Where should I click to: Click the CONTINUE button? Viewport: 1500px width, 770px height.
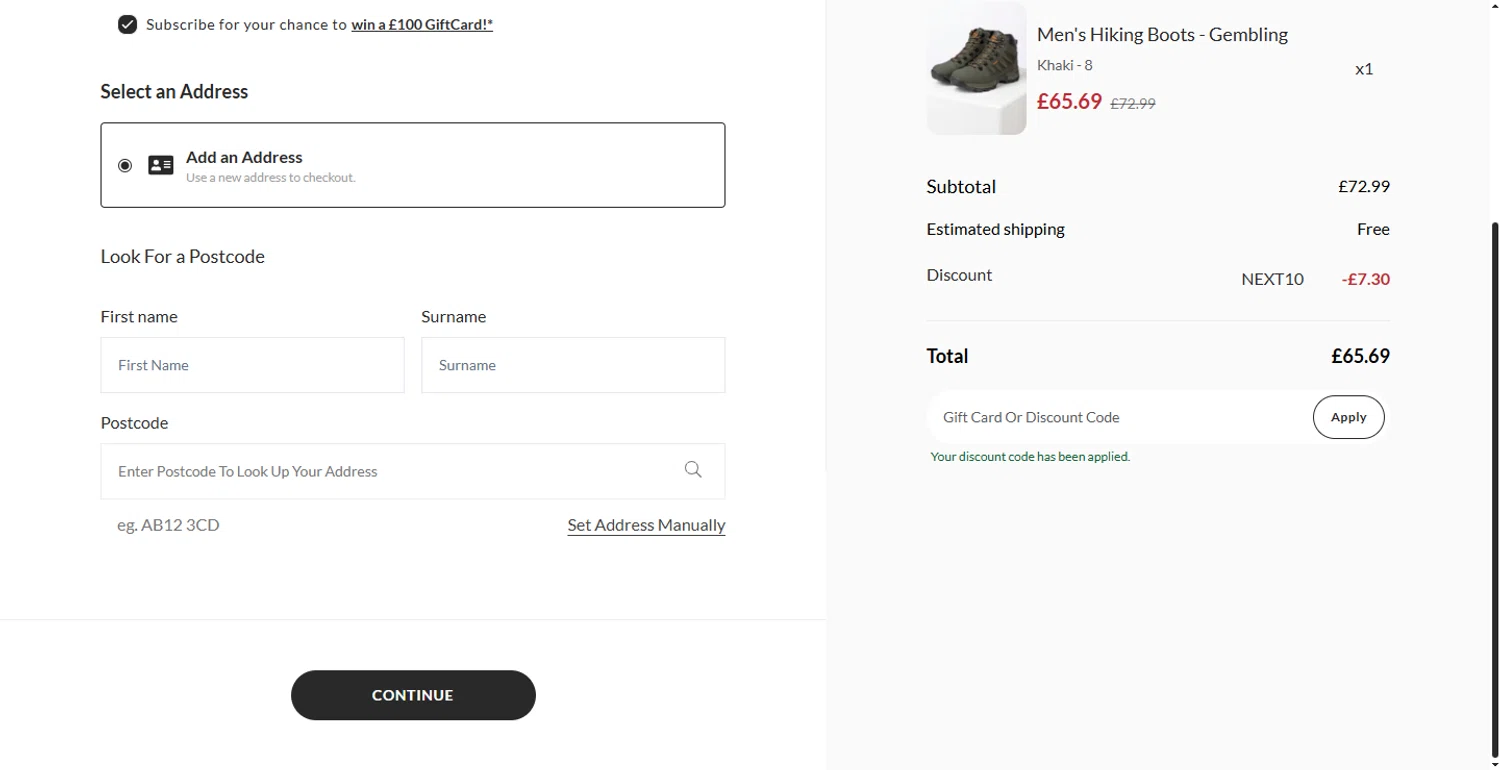pyautogui.click(x=413, y=695)
